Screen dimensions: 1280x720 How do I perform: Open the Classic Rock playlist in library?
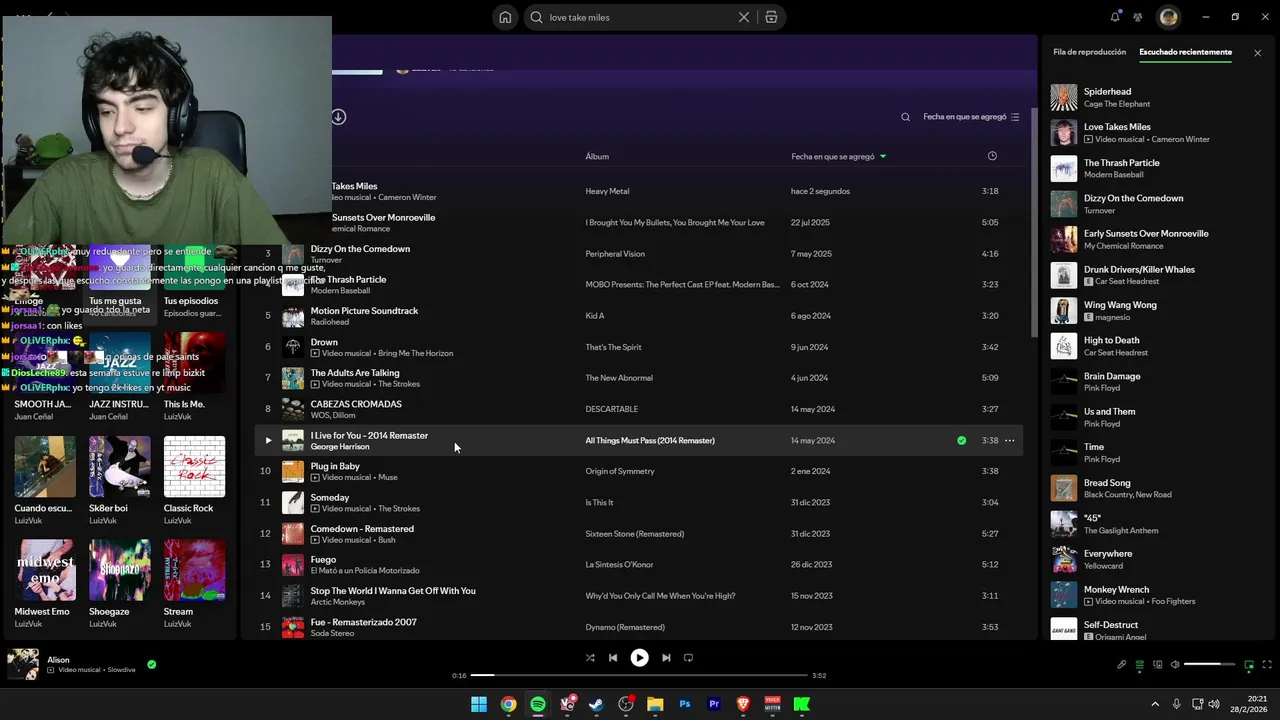pos(194,481)
